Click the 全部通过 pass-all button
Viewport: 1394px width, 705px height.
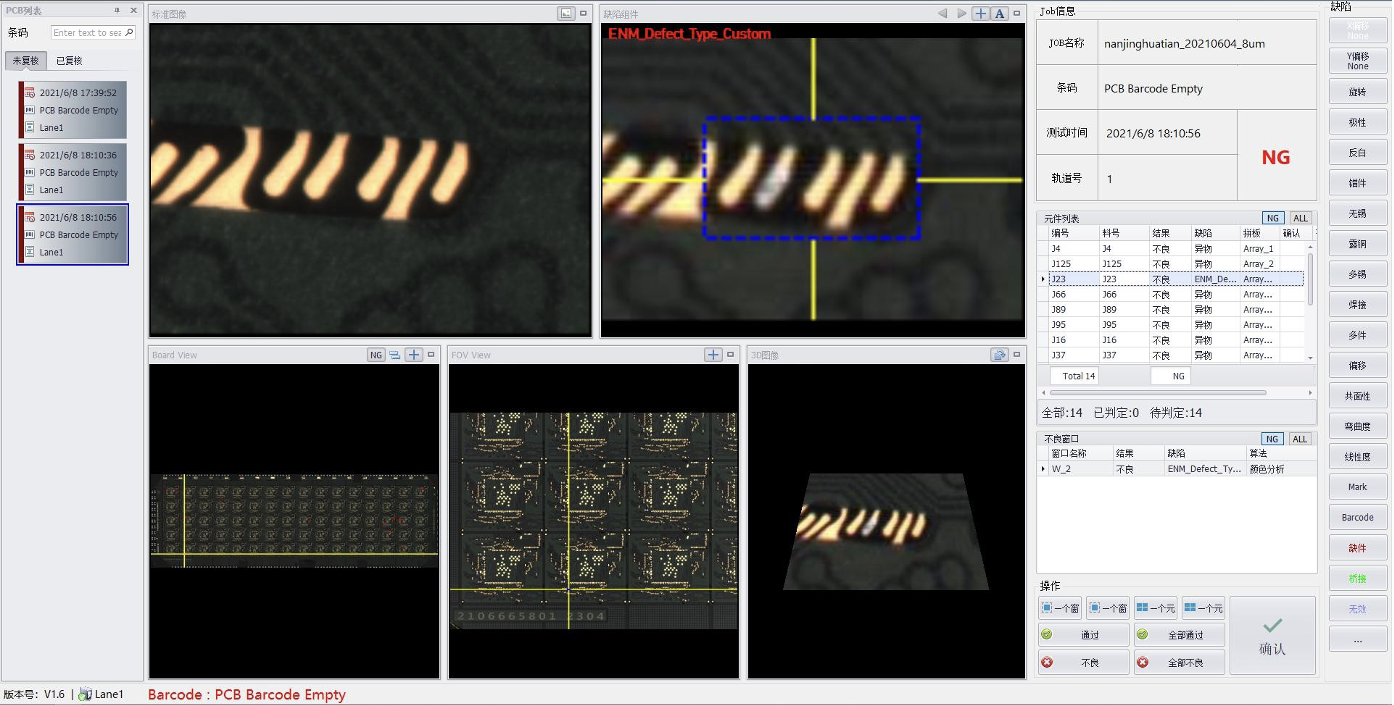tap(1179, 635)
